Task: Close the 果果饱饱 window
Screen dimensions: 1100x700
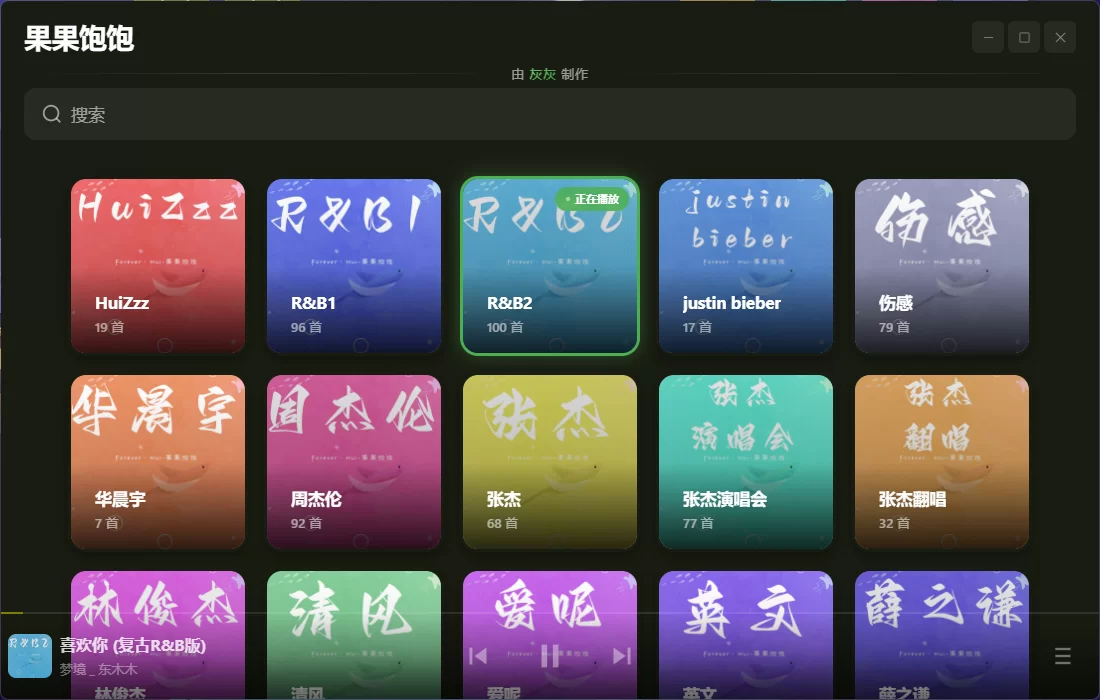Action: [x=1060, y=37]
